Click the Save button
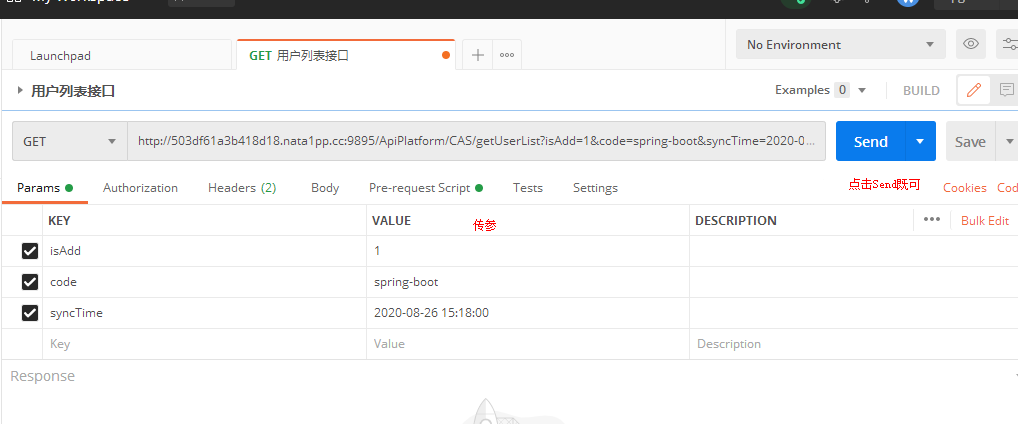The width and height of the screenshot is (1018, 424). coord(971,141)
